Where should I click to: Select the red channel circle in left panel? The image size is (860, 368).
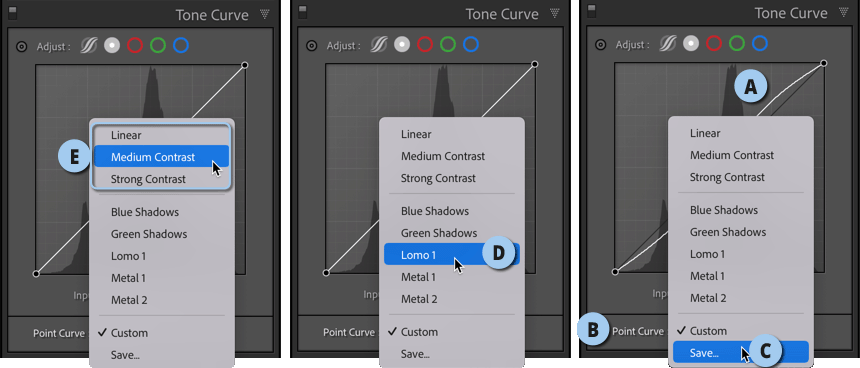point(135,46)
